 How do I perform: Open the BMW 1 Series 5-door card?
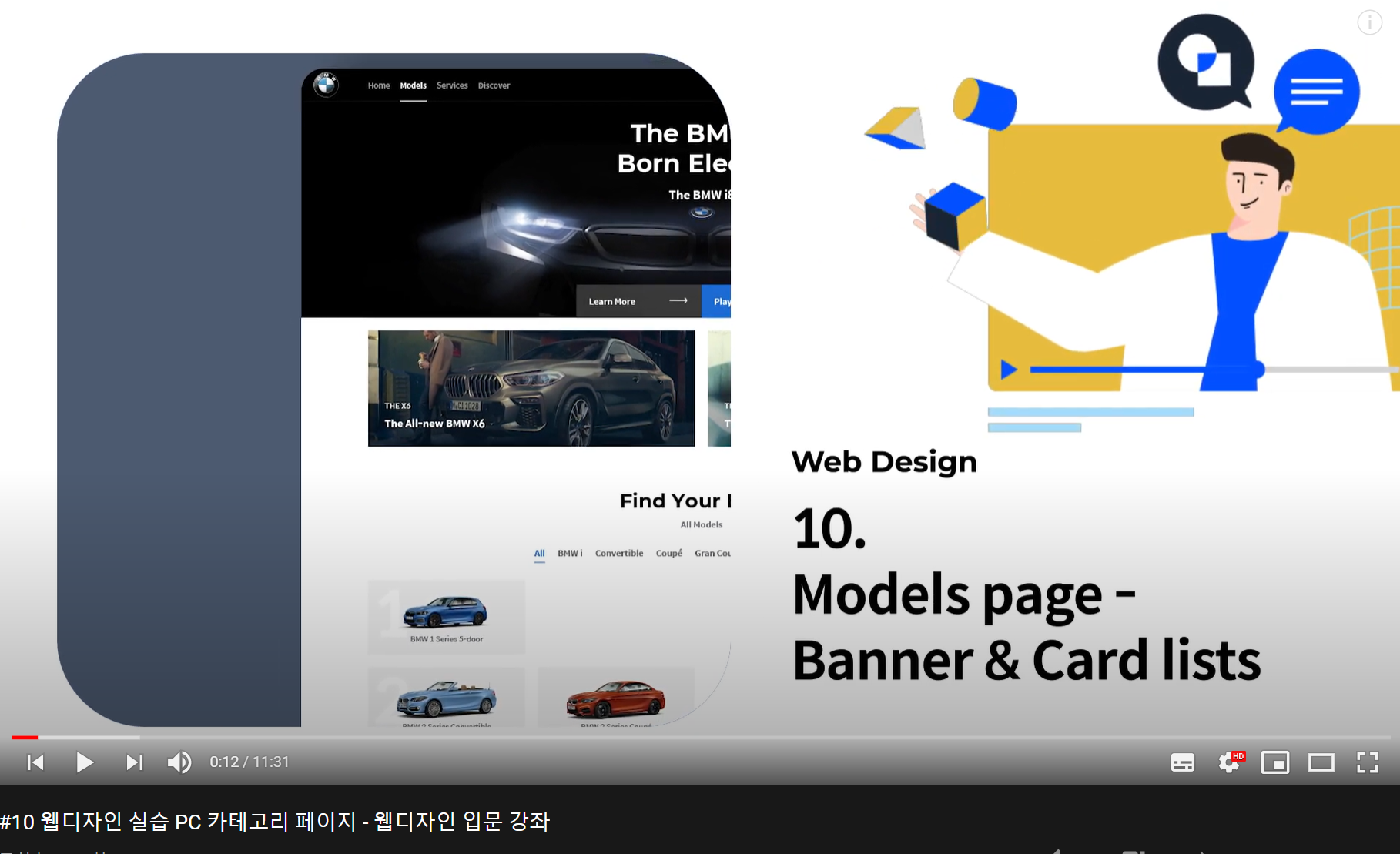tap(447, 617)
